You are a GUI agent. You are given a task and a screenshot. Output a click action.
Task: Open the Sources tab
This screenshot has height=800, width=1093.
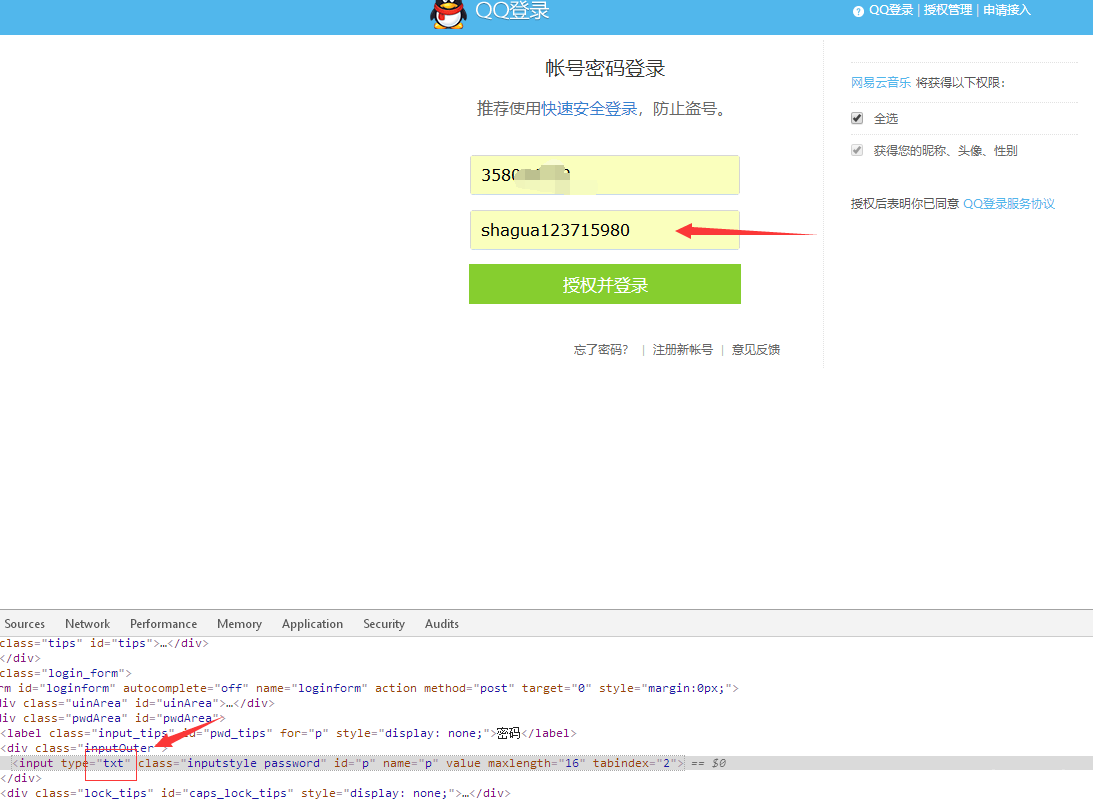[24, 623]
